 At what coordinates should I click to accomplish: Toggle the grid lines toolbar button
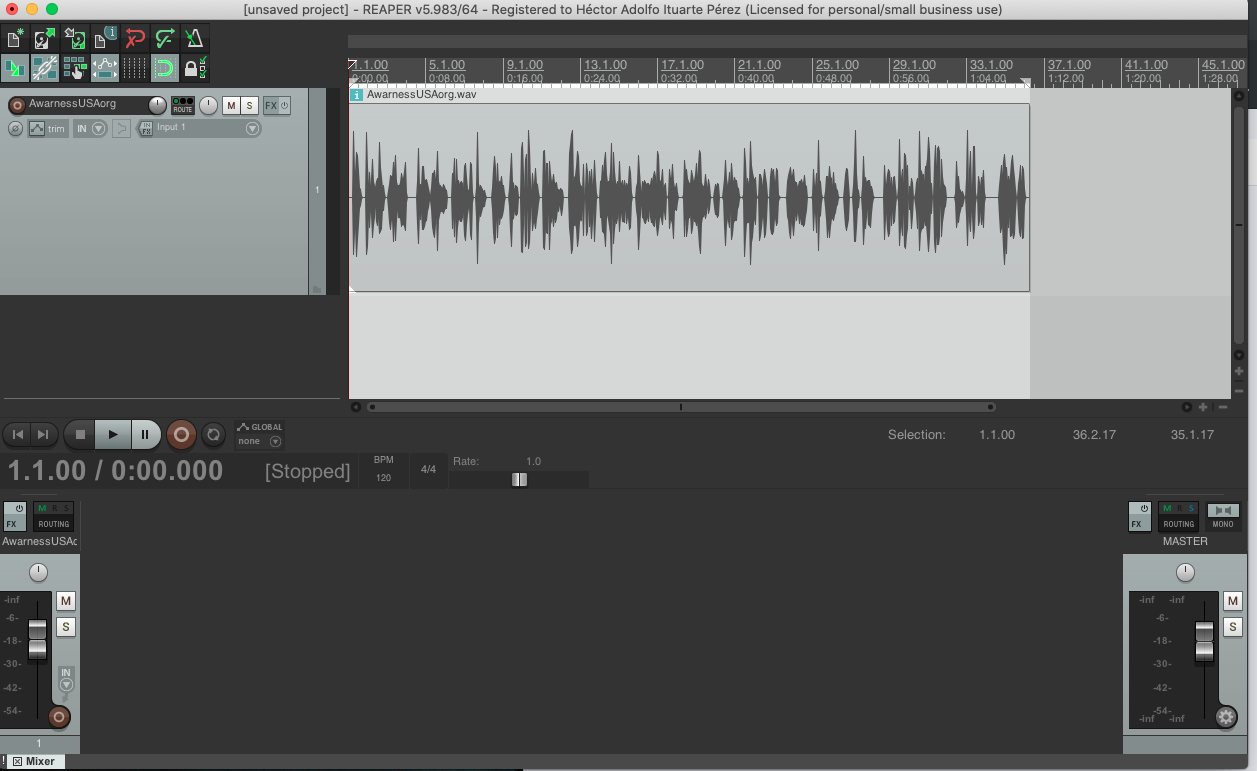point(135,68)
